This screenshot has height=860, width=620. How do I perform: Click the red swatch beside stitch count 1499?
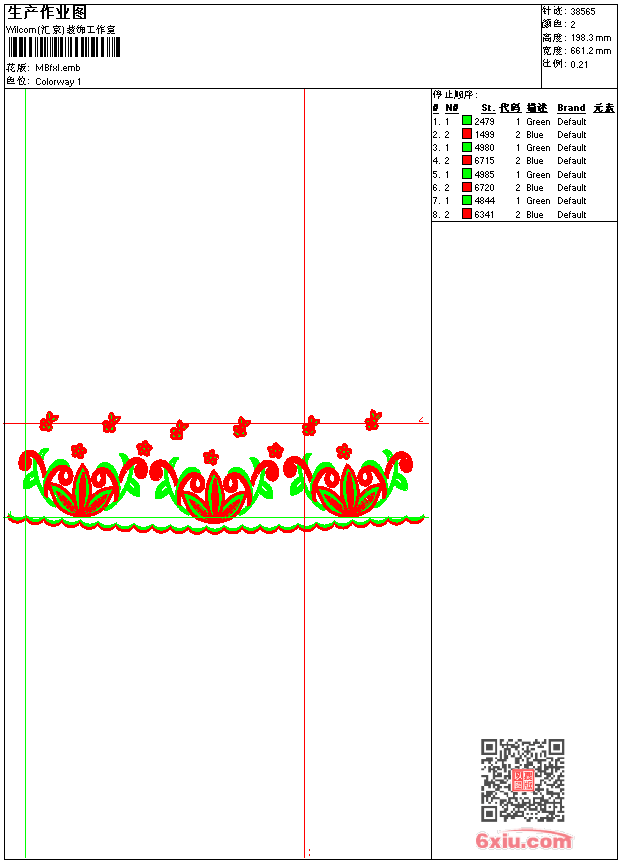pyautogui.click(x=467, y=134)
